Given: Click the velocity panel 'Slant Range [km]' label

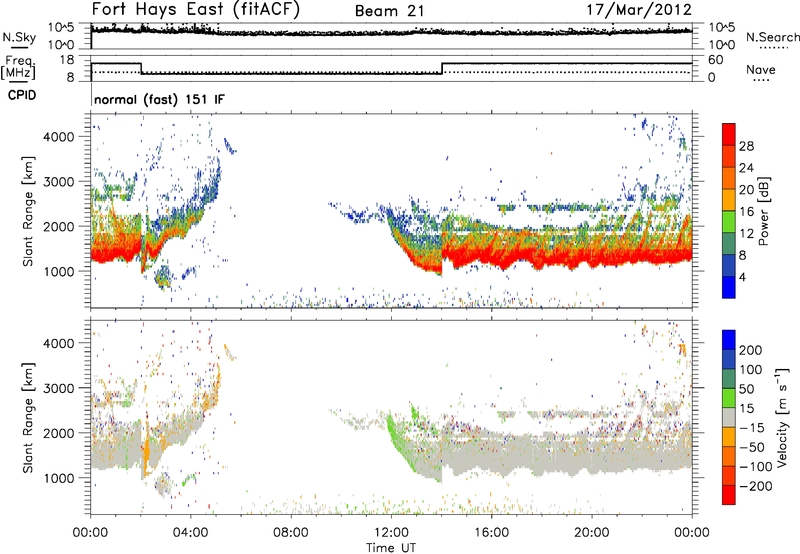Looking at the screenshot, I should 28,417.
